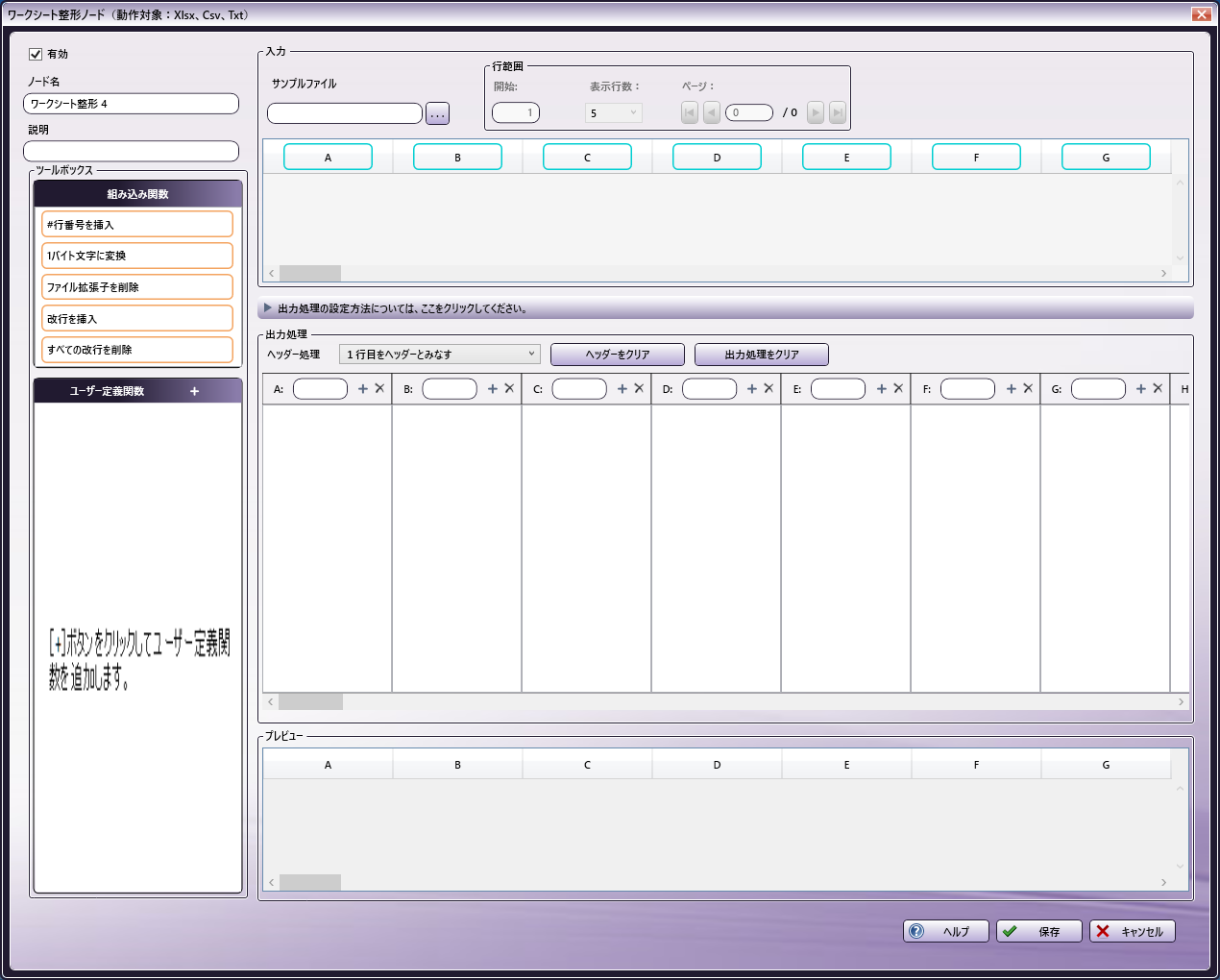1220x980 pixels.
Task: Click the plus icon for output column D
Action: tap(752, 388)
